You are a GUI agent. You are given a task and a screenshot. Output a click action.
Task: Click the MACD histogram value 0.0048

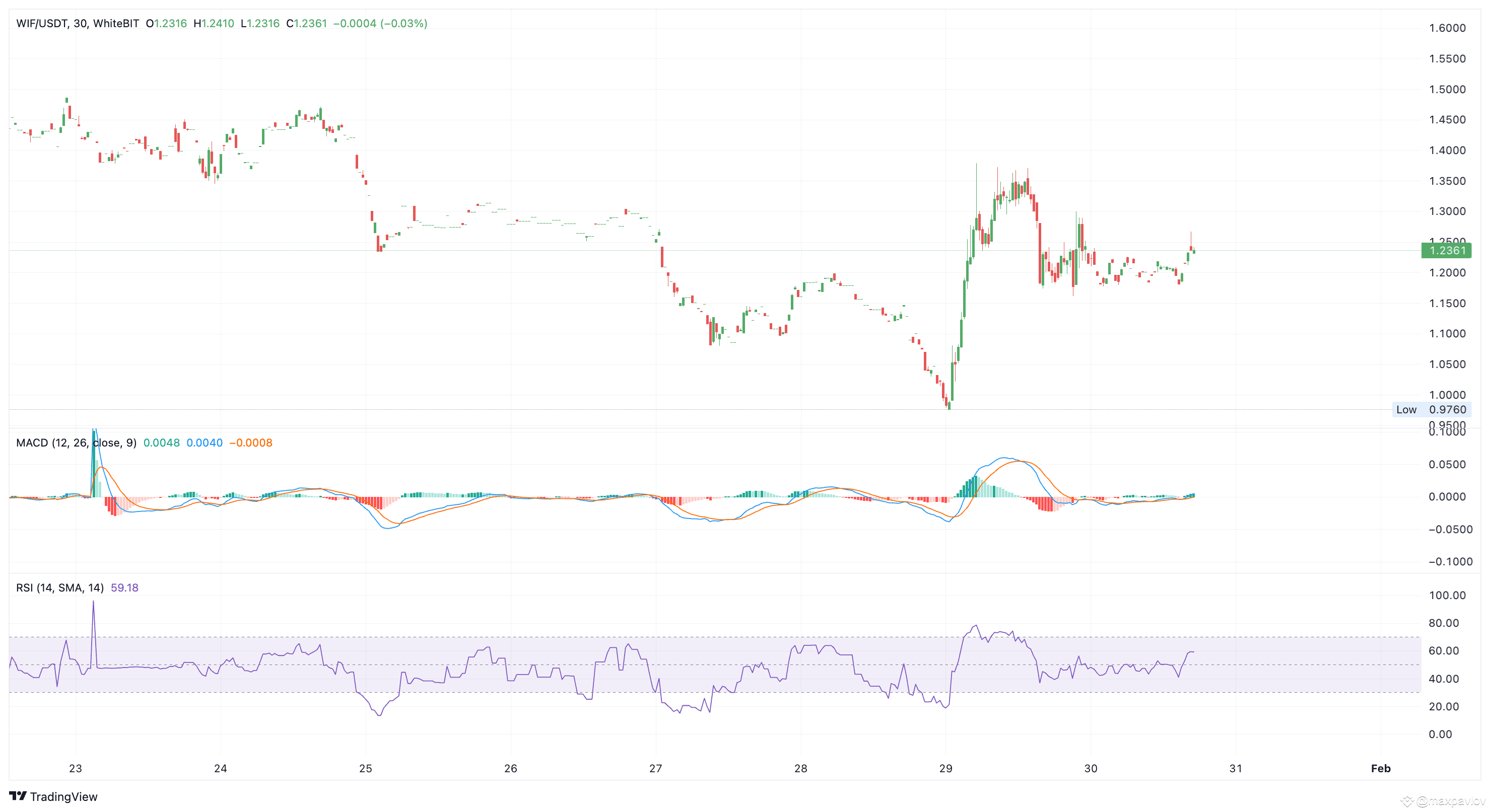pyautogui.click(x=161, y=442)
